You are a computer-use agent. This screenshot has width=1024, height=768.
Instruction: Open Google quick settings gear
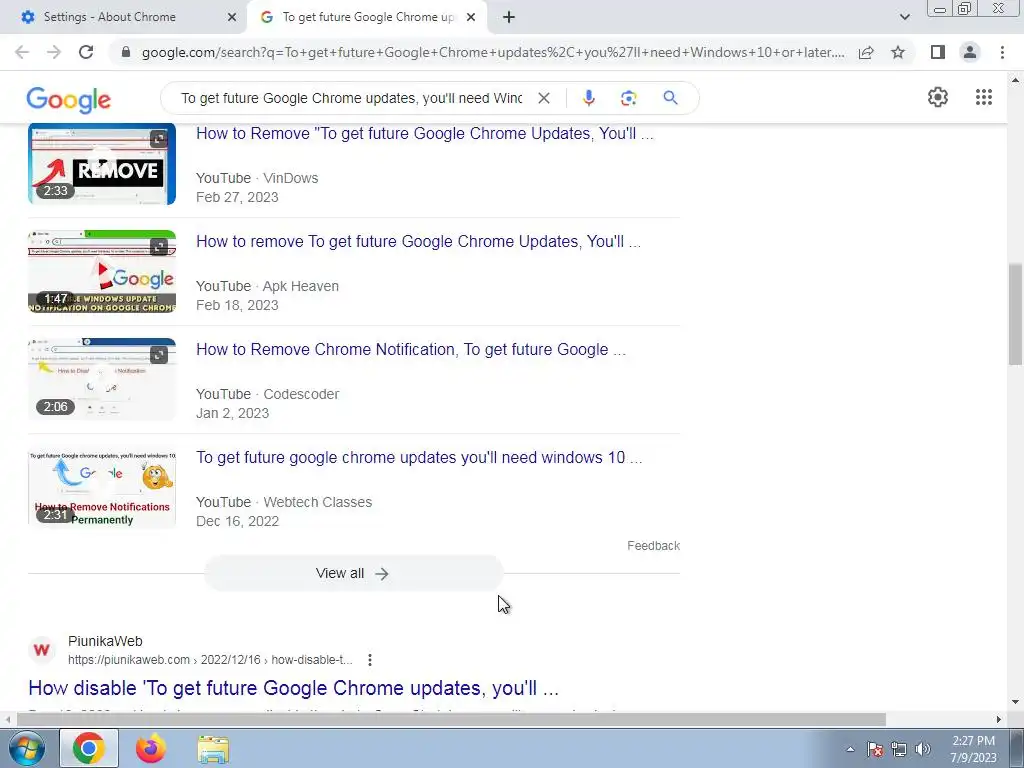938,97
